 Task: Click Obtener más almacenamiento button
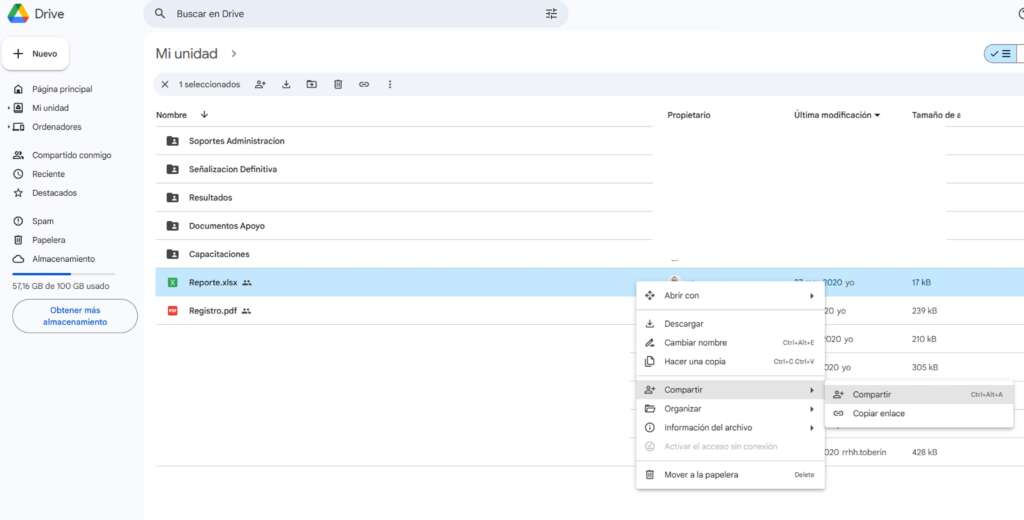coord(75,316)
